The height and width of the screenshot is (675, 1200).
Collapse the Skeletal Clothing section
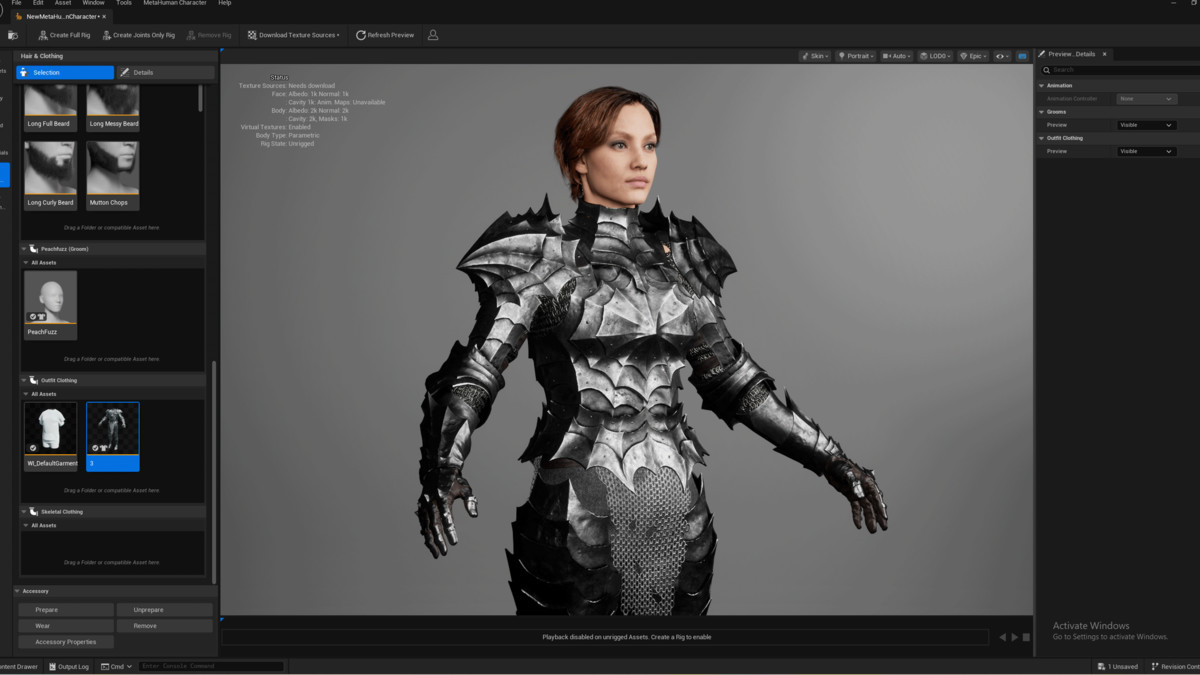coord(25,512)
